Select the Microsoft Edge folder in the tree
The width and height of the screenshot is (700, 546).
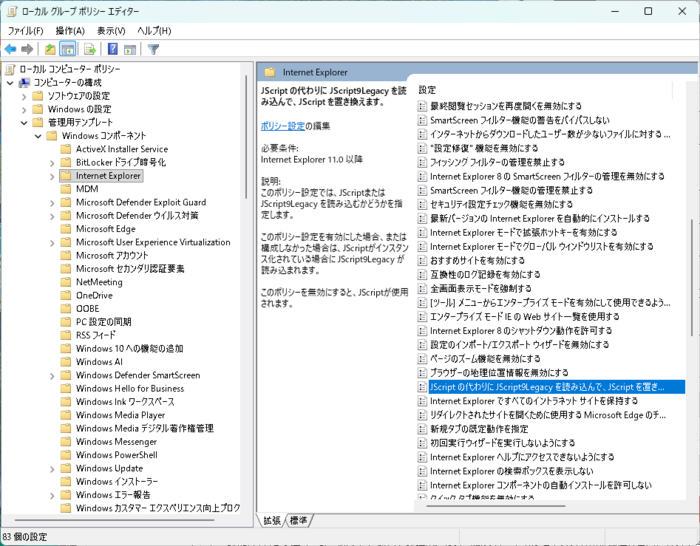[107, 229]
